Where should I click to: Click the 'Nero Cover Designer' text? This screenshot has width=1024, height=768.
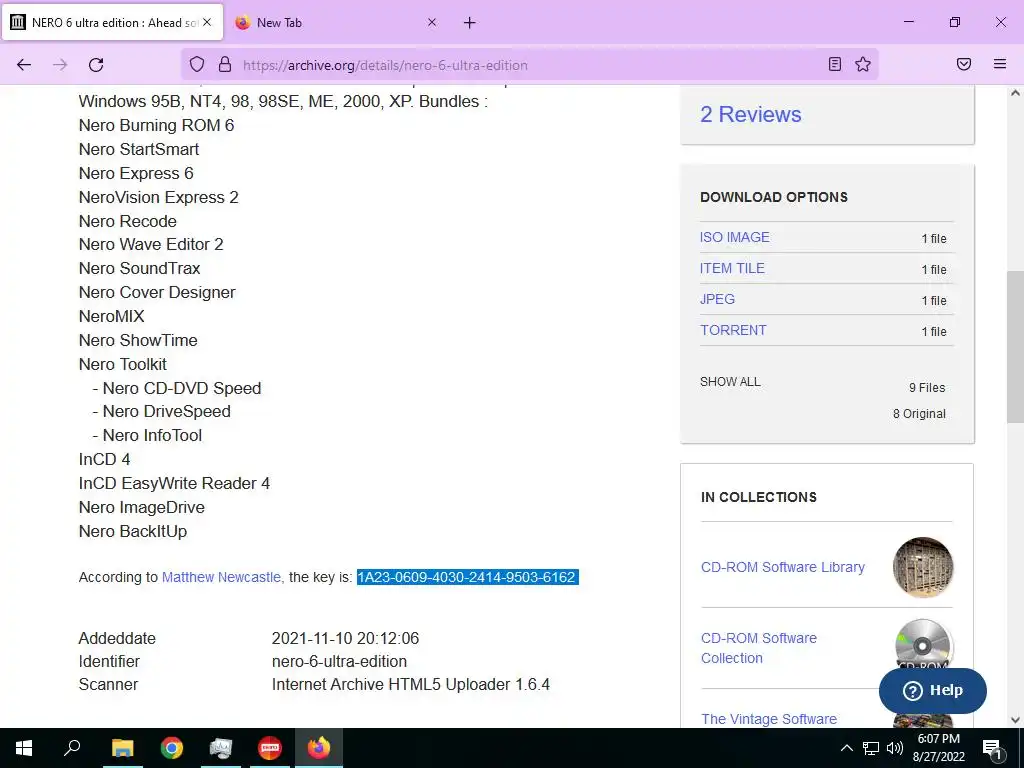point(157,293)
